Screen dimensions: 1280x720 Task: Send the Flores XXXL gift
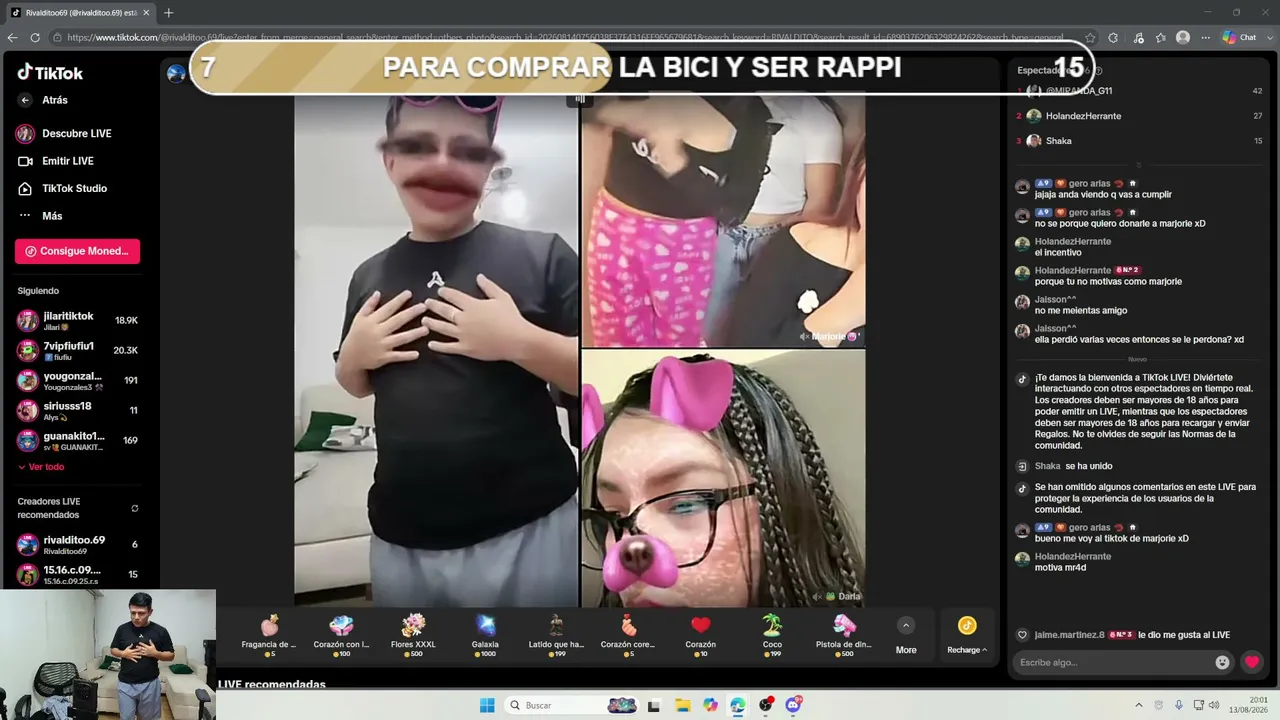tap(413, 635)
